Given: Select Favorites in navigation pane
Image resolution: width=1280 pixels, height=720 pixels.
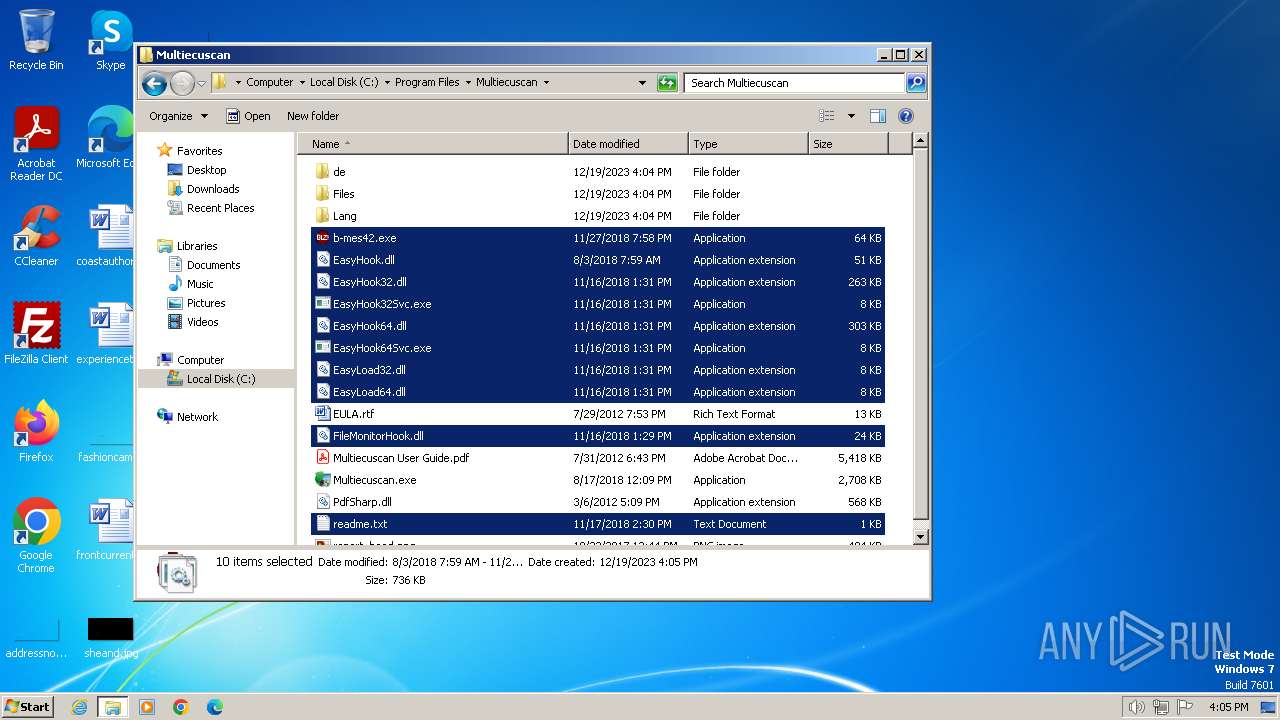Looking at the screenshot, I should (x=199, y=151).
